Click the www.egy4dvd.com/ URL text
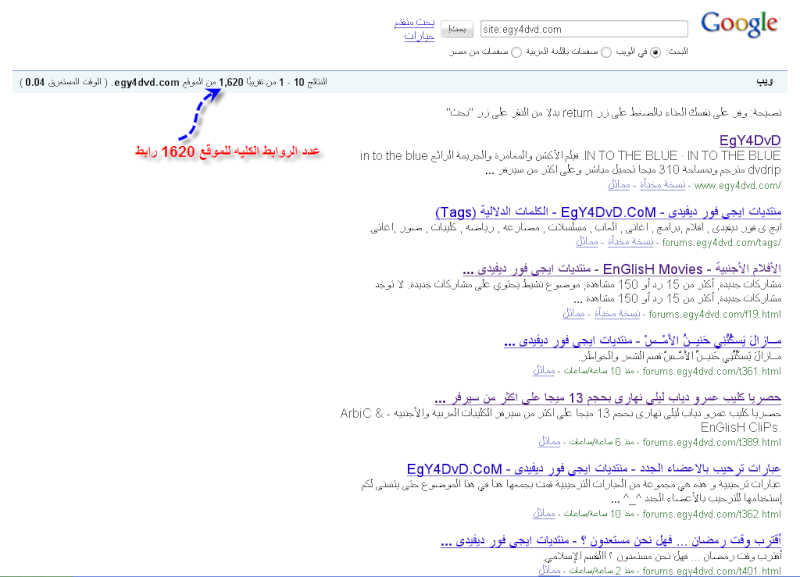This screenshot has height=577, width=800. (x=737, y=185)
